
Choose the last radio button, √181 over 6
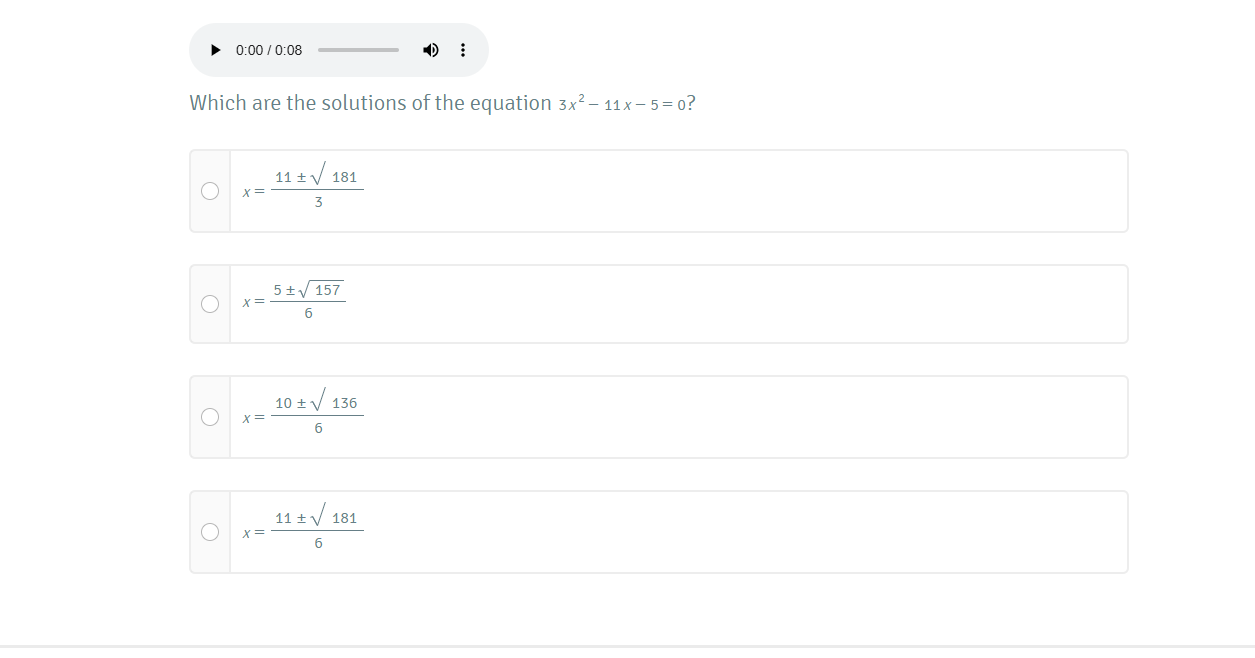click(x=210, y=532)
